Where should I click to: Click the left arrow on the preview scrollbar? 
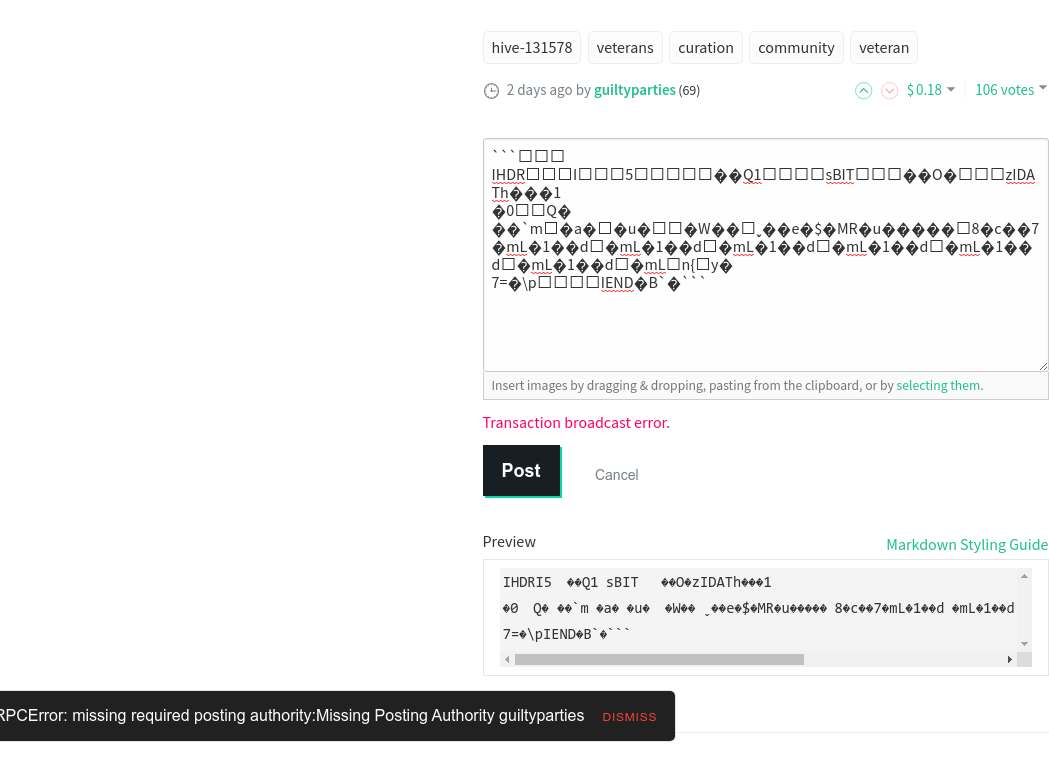(507, 660)
